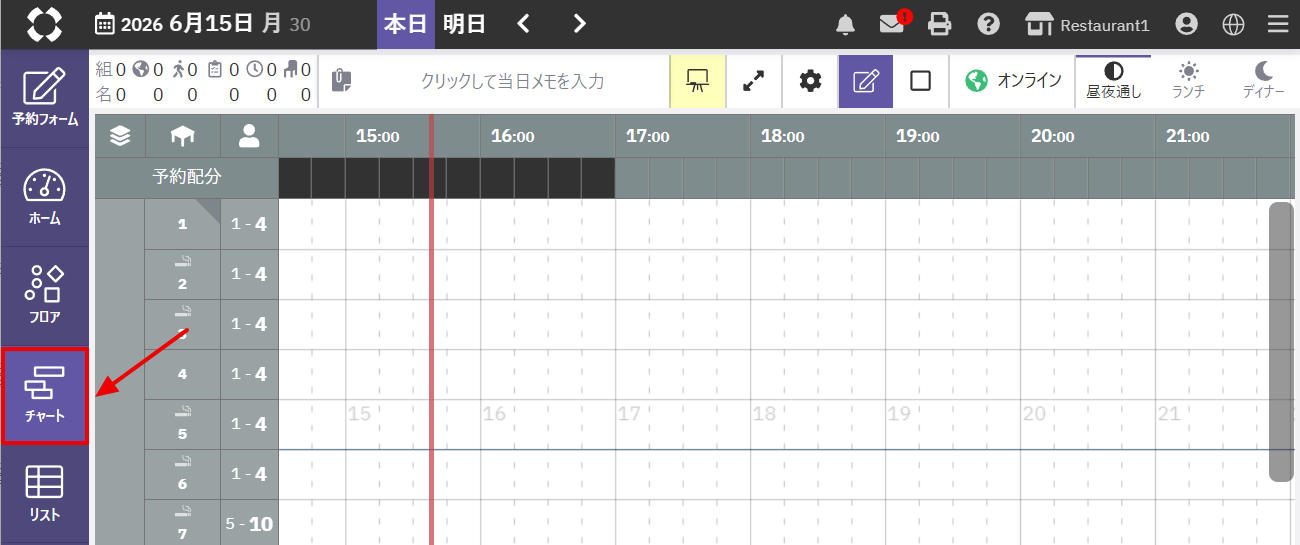The height and width of the screenshot is (545, 1300).
Task: Open the hamburger menu
Action: pos(1278,25)
